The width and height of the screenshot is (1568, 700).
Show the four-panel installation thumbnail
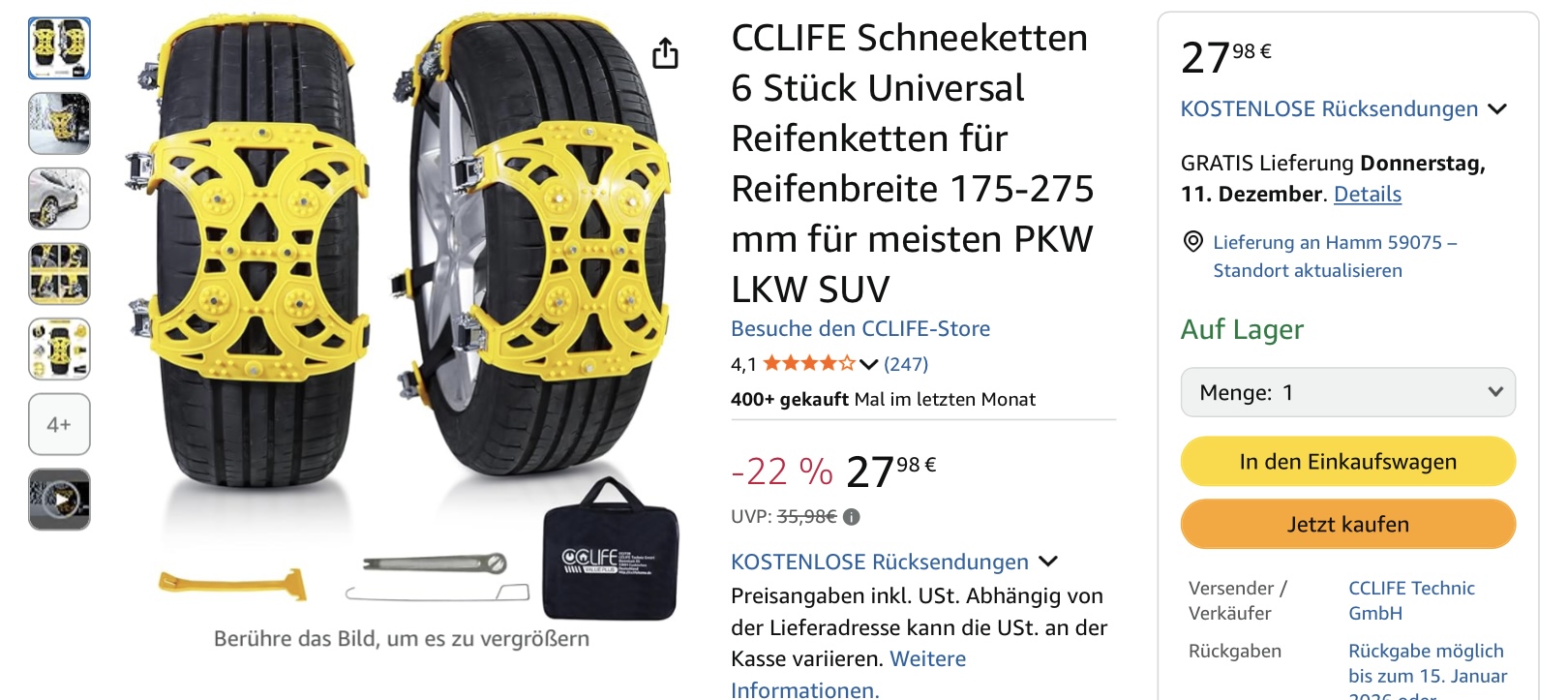click(x=59, y=274)
